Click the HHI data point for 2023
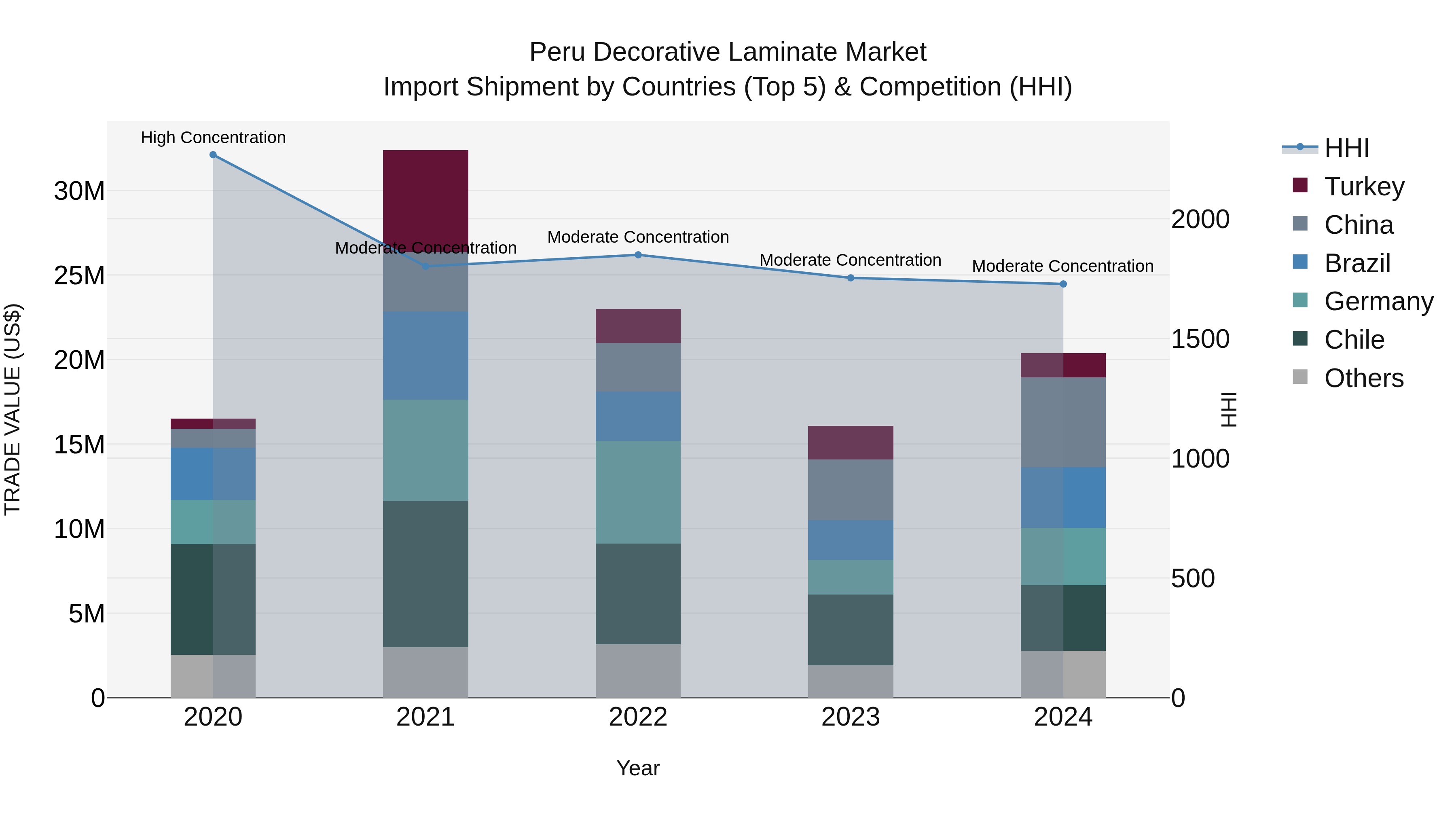 click(x=851, y=278)
